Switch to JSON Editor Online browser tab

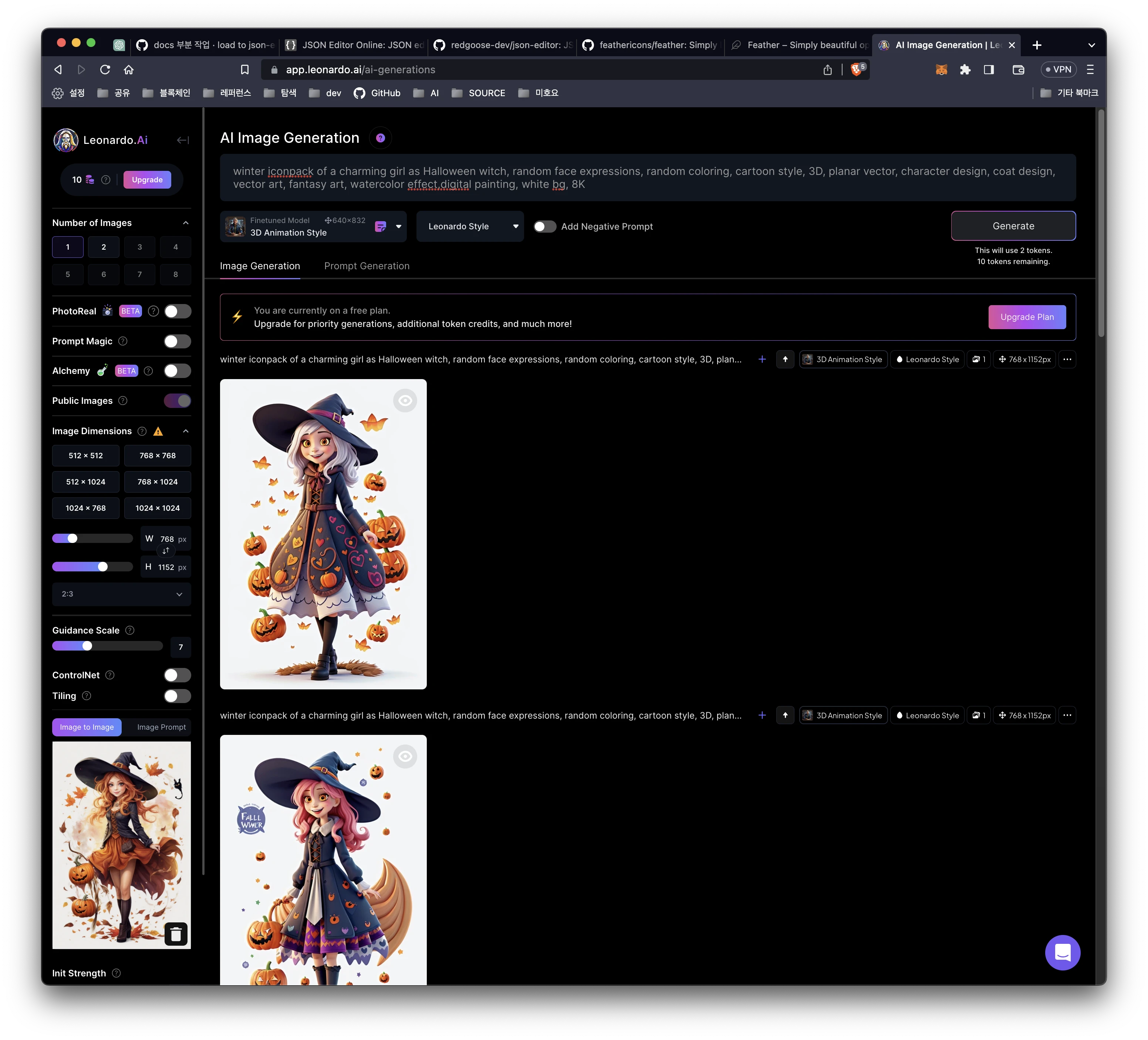point(354,45)
